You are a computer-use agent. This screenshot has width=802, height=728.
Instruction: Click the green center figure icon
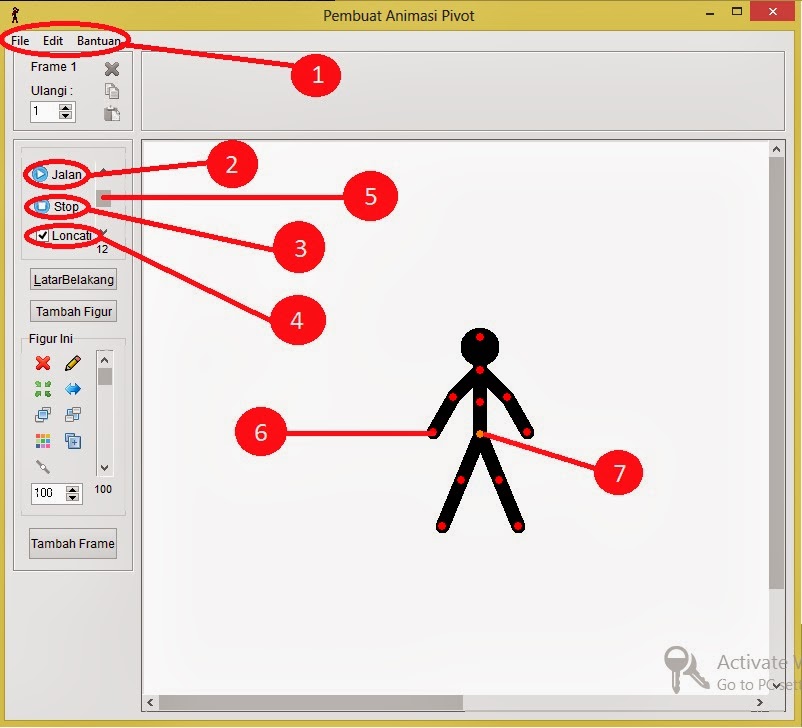[x=43, y=388]
